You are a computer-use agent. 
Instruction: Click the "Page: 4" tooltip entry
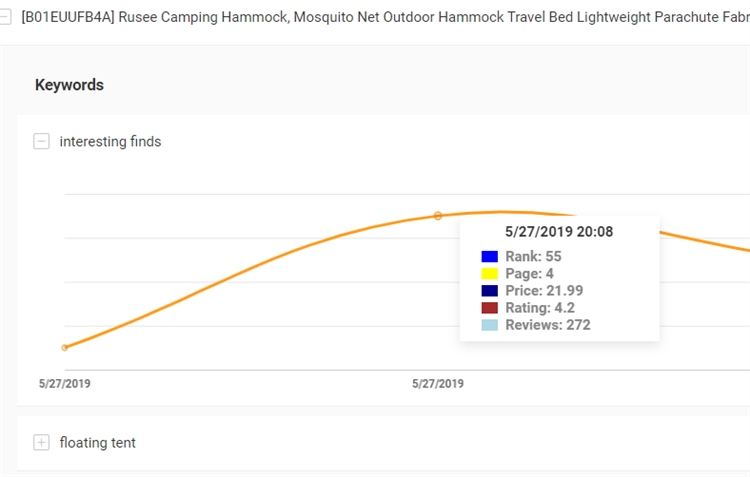point(531,274)
